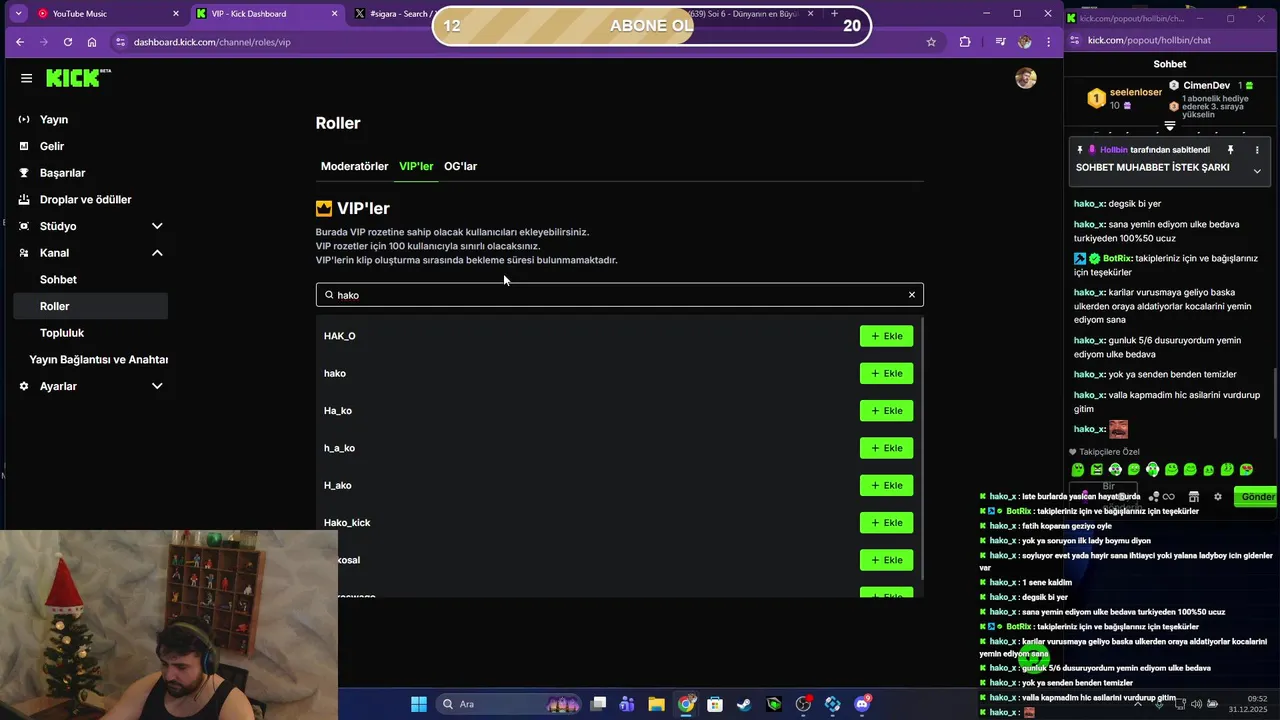Open the profile avatar in Kick header
The height and width of the screenshot is (720, 1280).
click(x=1026, y=78)
